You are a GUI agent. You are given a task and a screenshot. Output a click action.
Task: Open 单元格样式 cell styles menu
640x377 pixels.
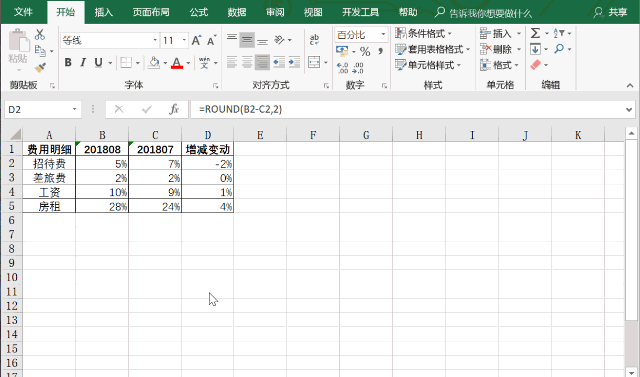428,65
